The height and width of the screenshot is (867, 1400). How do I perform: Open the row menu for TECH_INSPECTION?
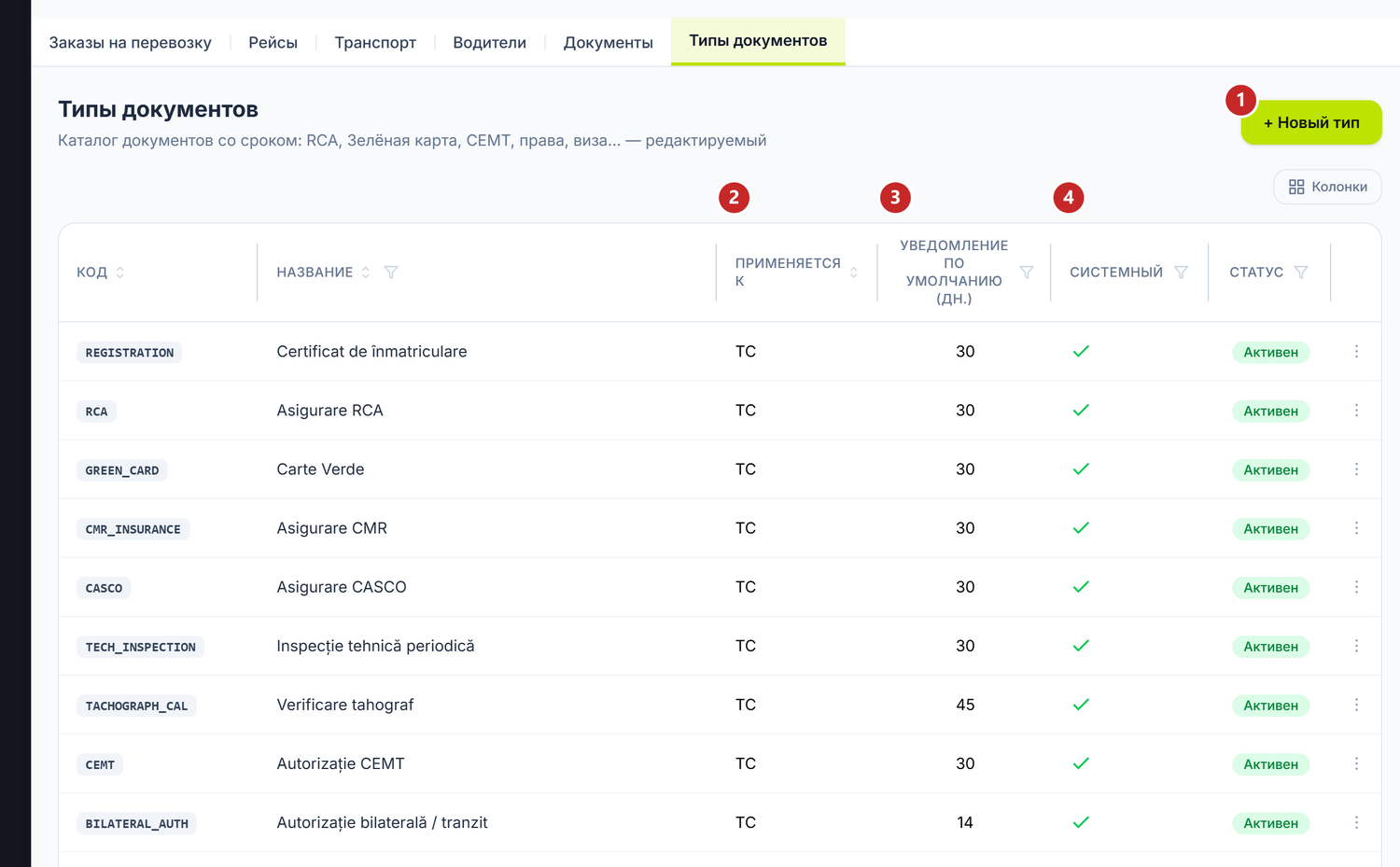click(x=1356, y=646)
